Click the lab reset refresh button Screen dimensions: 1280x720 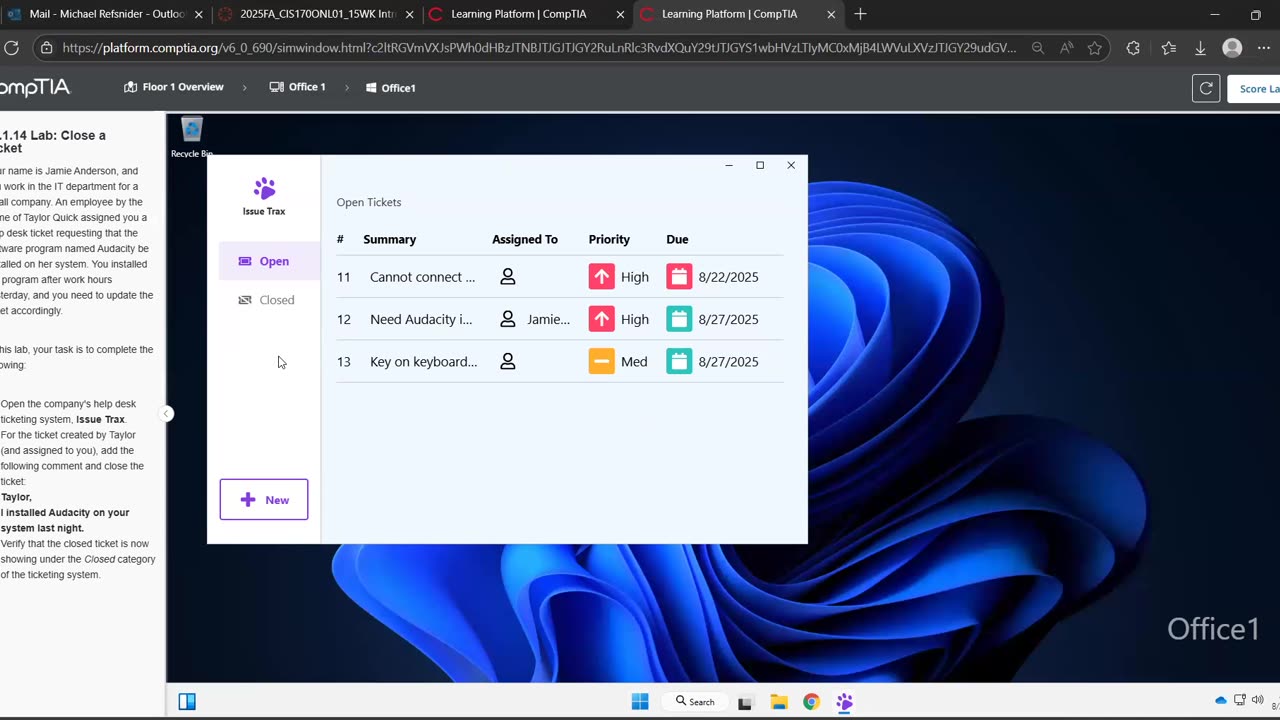[x=1206, y=88]
